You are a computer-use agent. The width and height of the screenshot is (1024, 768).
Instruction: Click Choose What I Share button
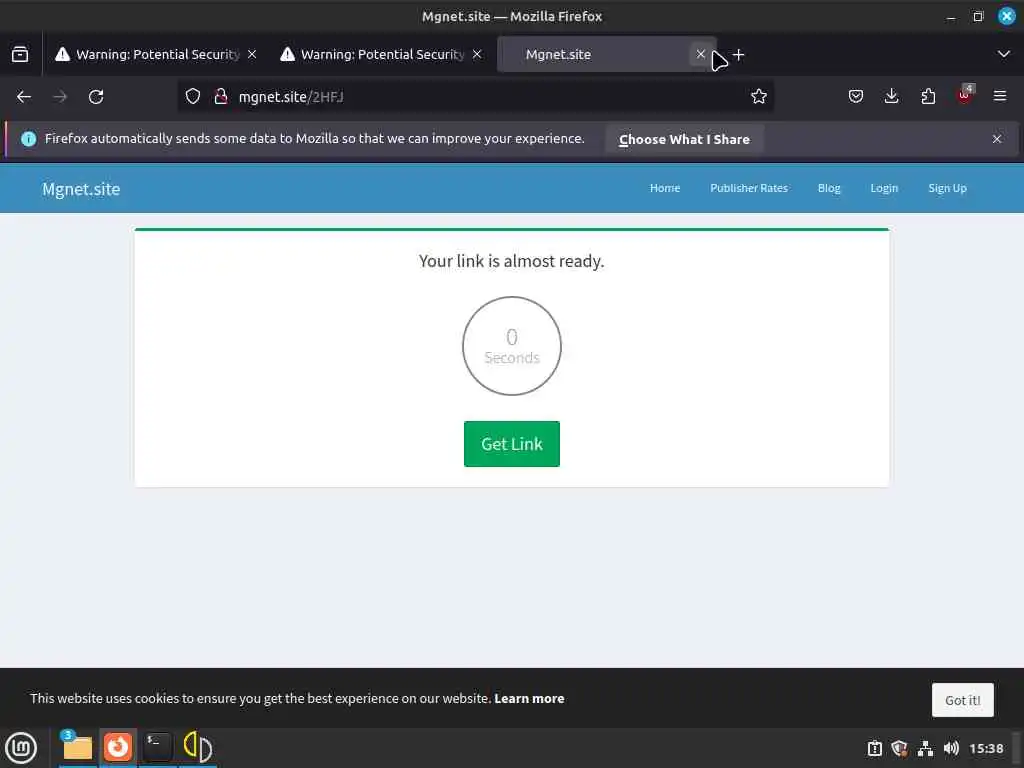(x=684, y=139)
